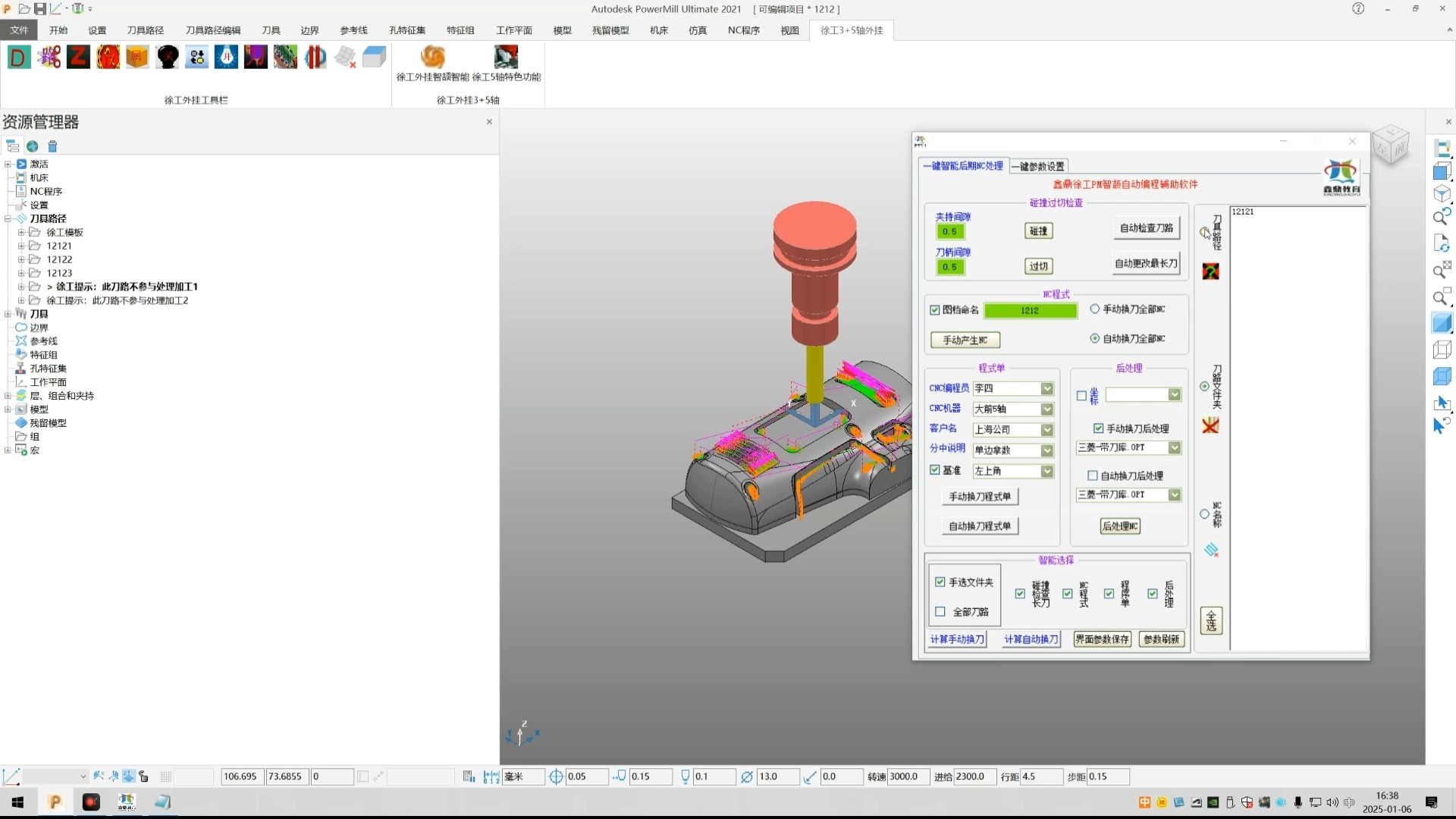Click the light bulb 开 icon

pyautogui.click(x=226, y=57)
